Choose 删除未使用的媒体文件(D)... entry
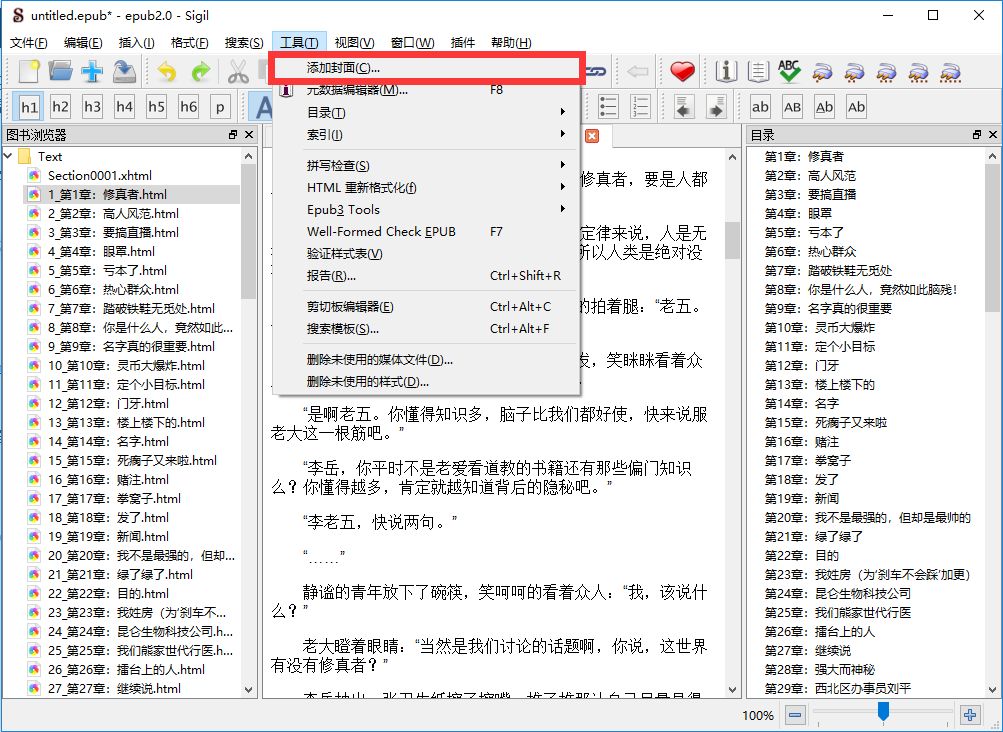This screenshot has width=1003, height=732. click(x=425, y=360)
